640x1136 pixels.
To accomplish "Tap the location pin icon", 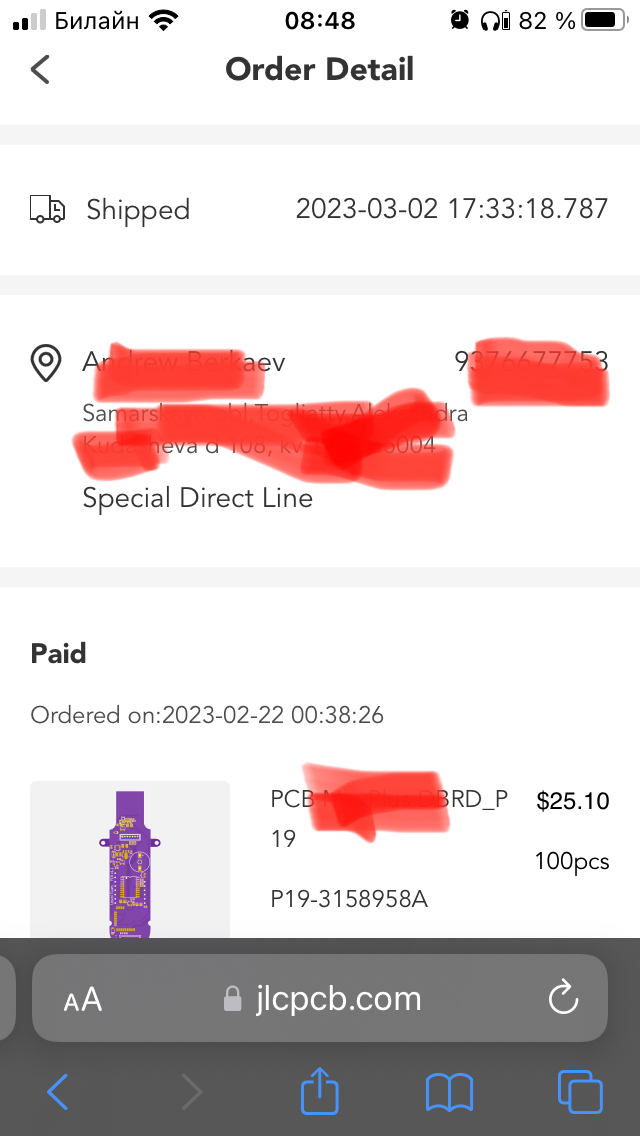I will coord(47,362).
